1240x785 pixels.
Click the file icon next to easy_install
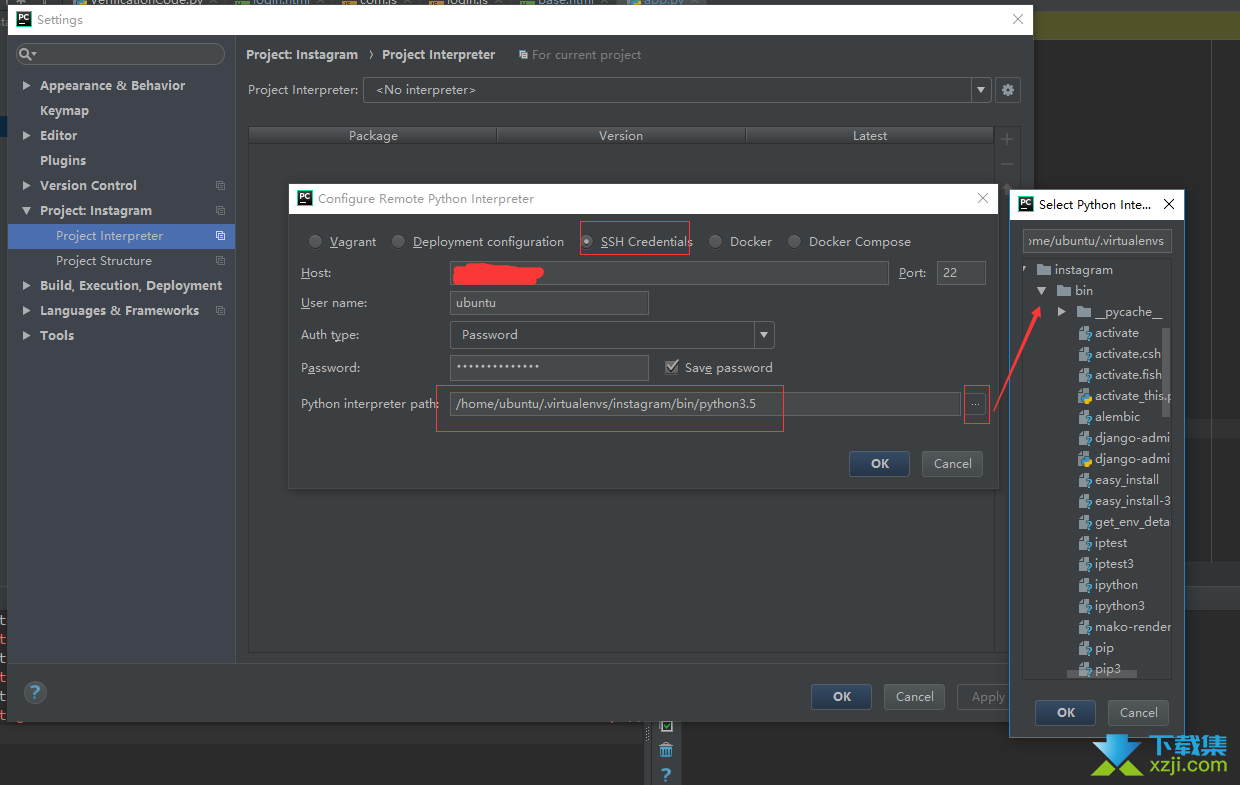1085,480
